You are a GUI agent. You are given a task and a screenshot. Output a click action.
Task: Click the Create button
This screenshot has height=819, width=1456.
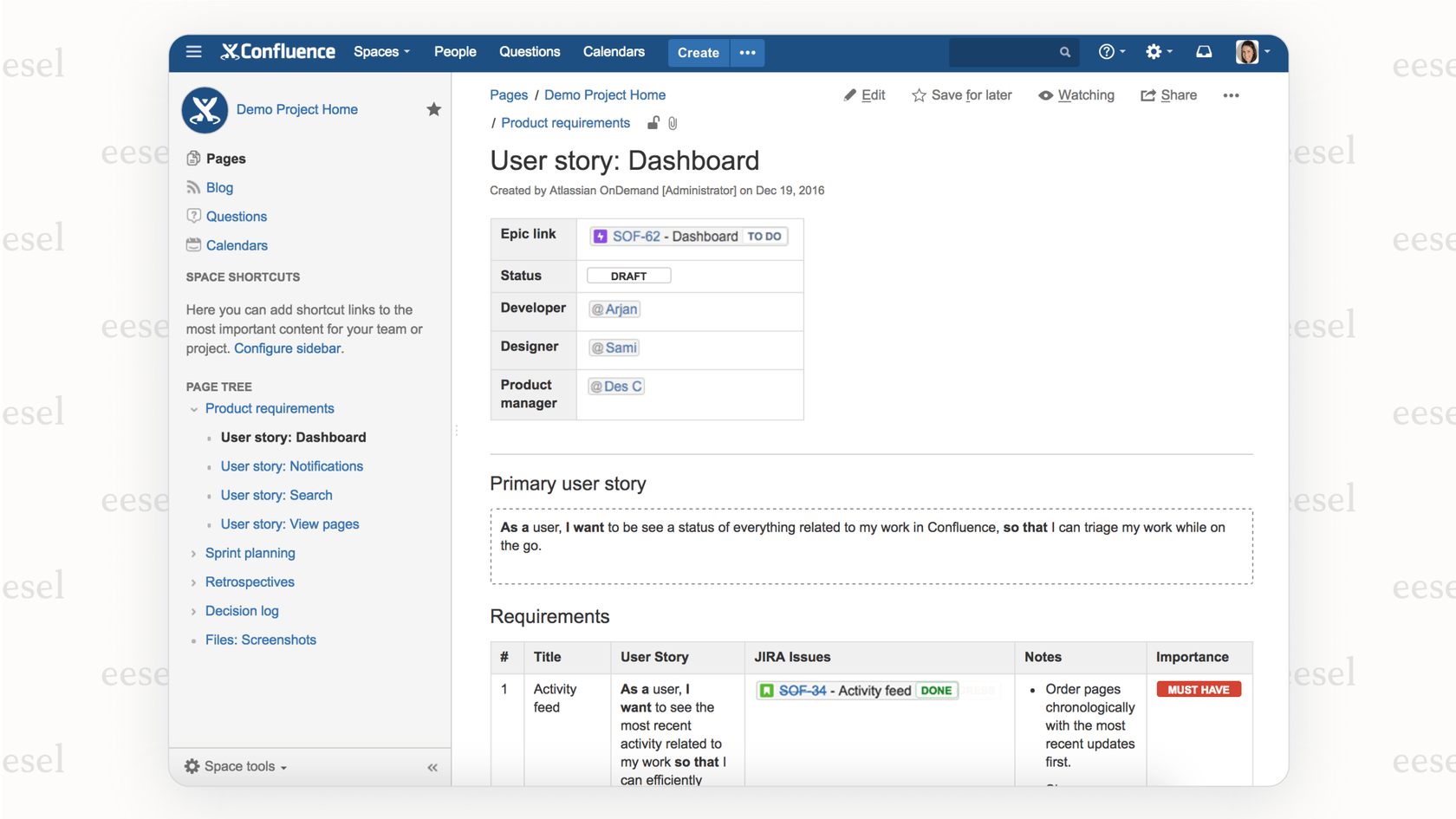(x=698, y=52)
